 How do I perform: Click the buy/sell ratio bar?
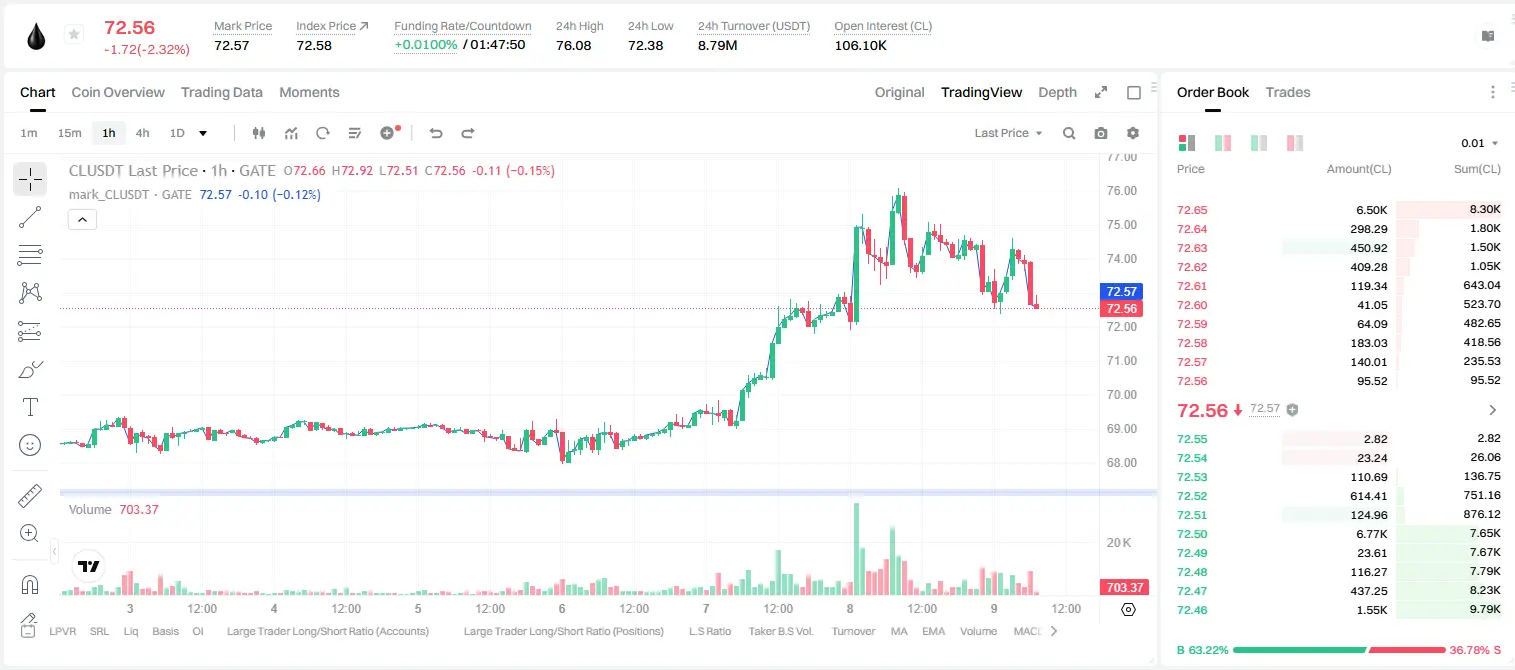click(x=1339, y=650)
